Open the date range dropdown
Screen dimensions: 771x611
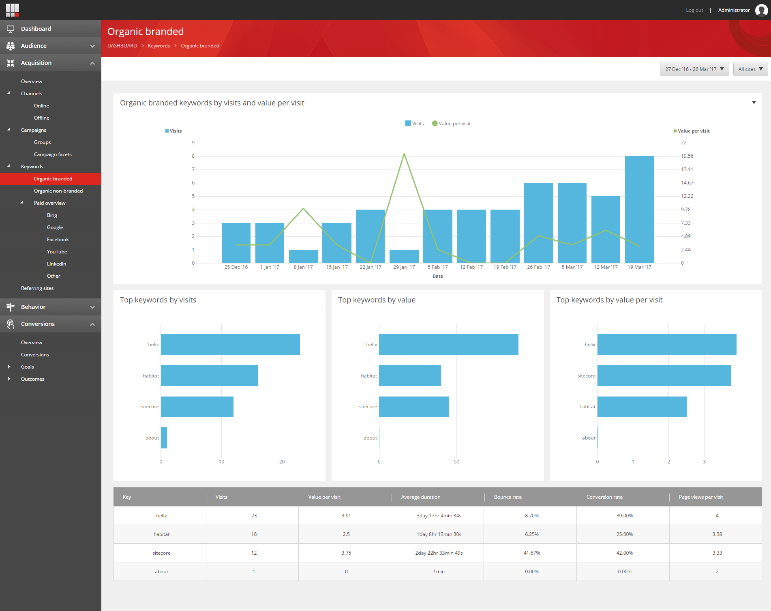[693, 69]
